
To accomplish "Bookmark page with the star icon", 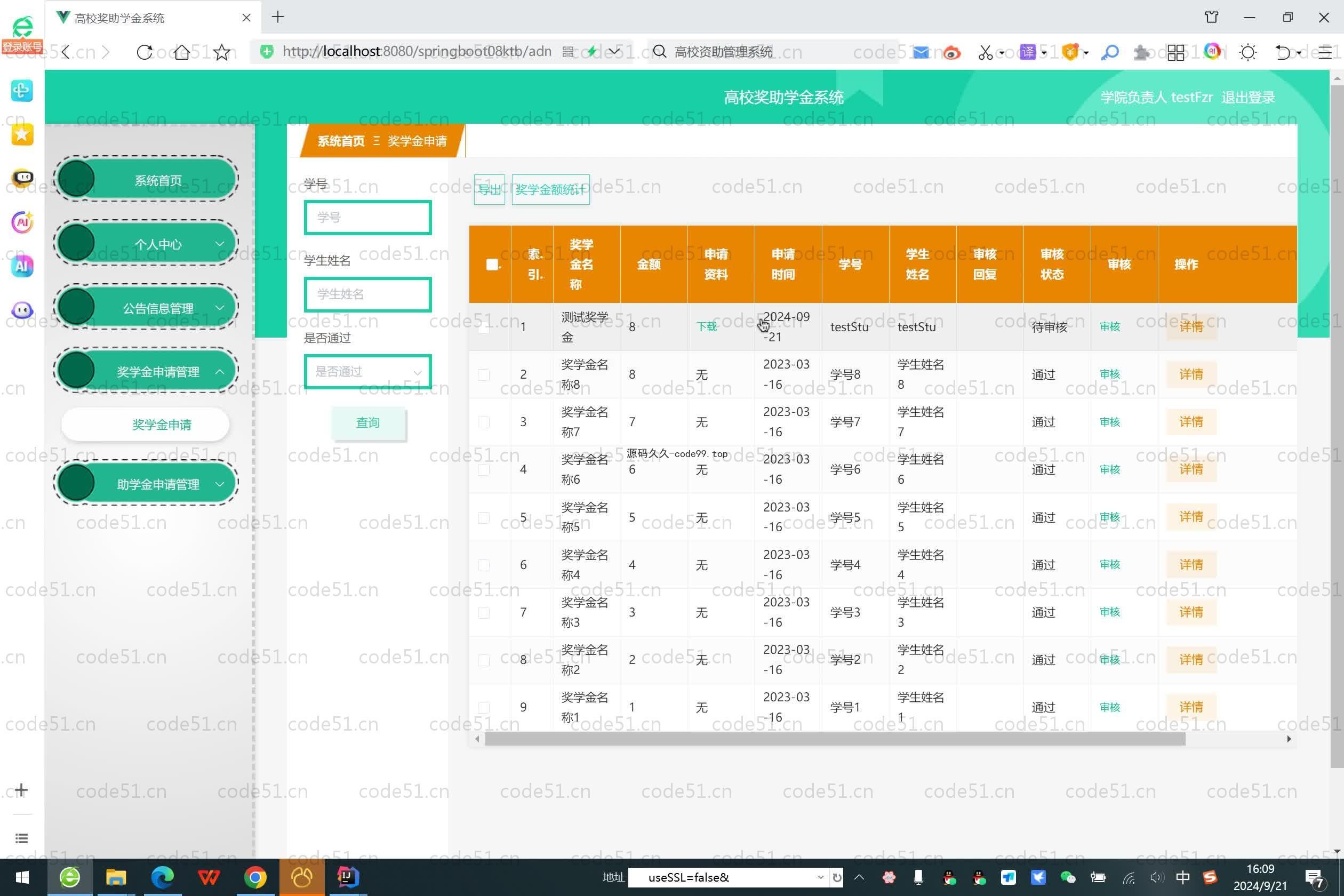I will (x=222, y=52).
